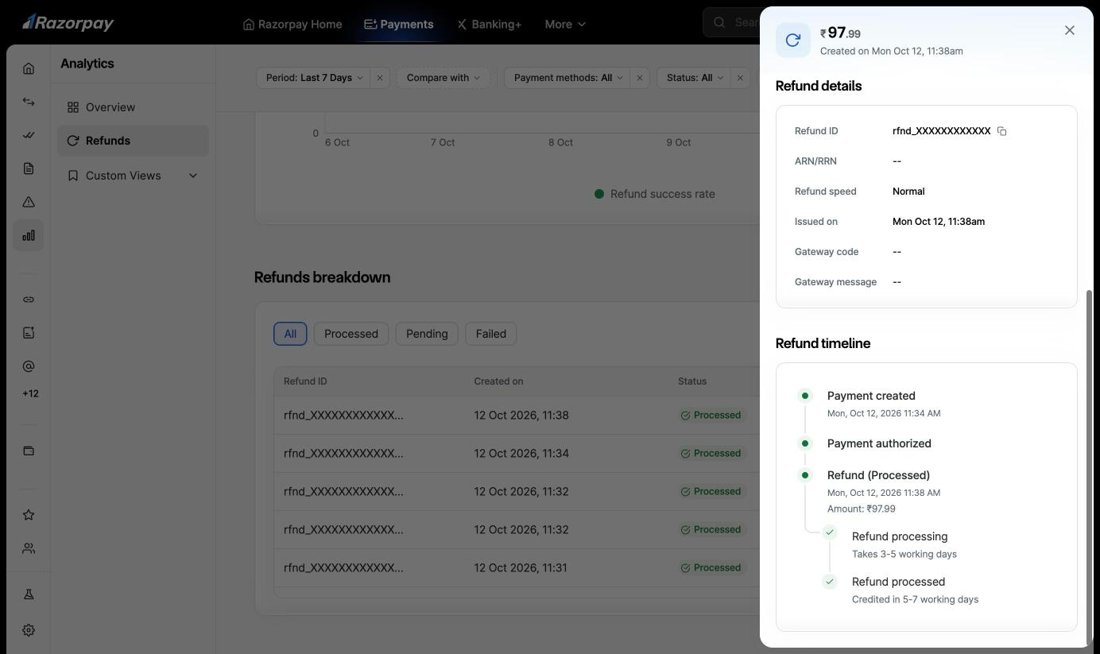
Task: Expand the Custom Views section
Action: pyautogui.click(x=133, y=175)
